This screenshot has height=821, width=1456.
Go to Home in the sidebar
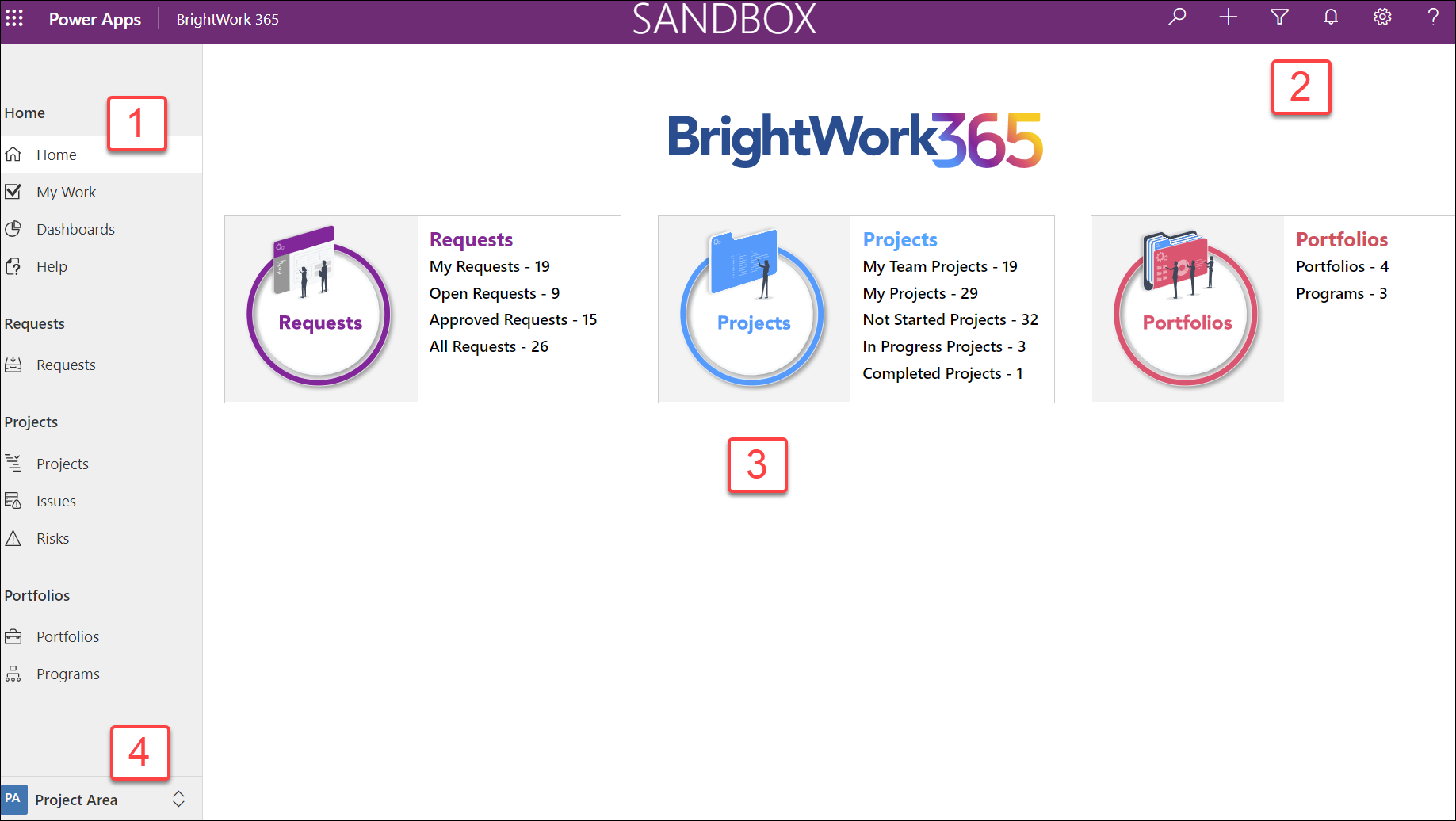(x=101, y=155)
